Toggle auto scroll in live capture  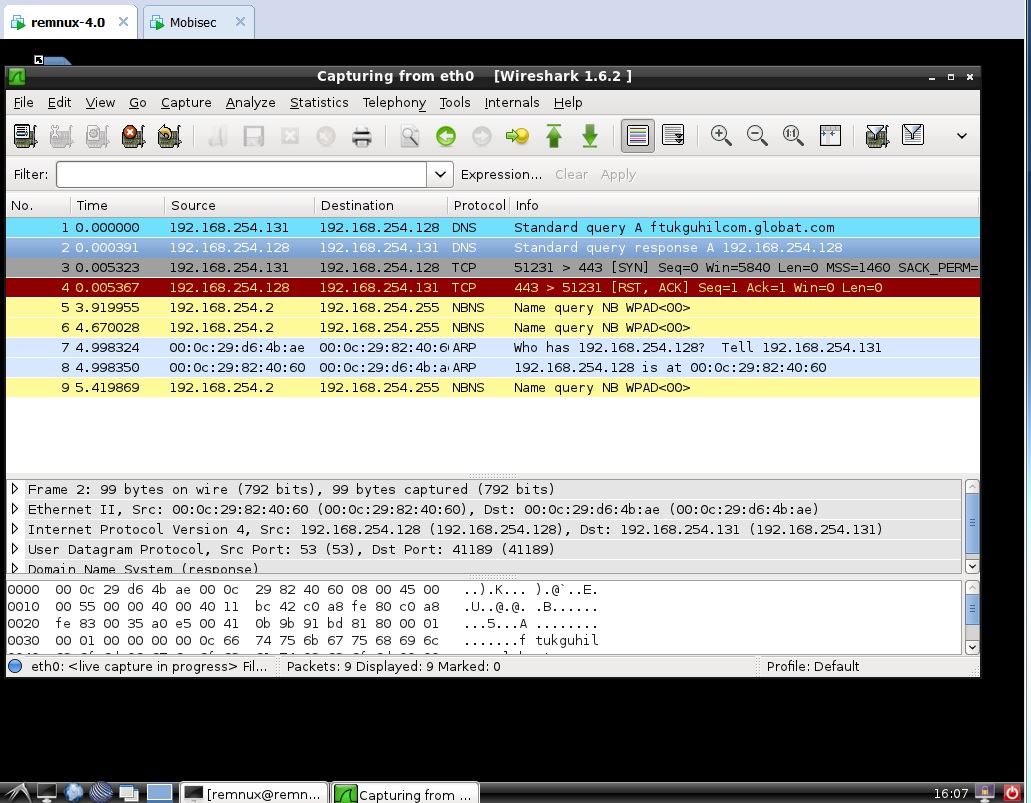tap(673, 136)
